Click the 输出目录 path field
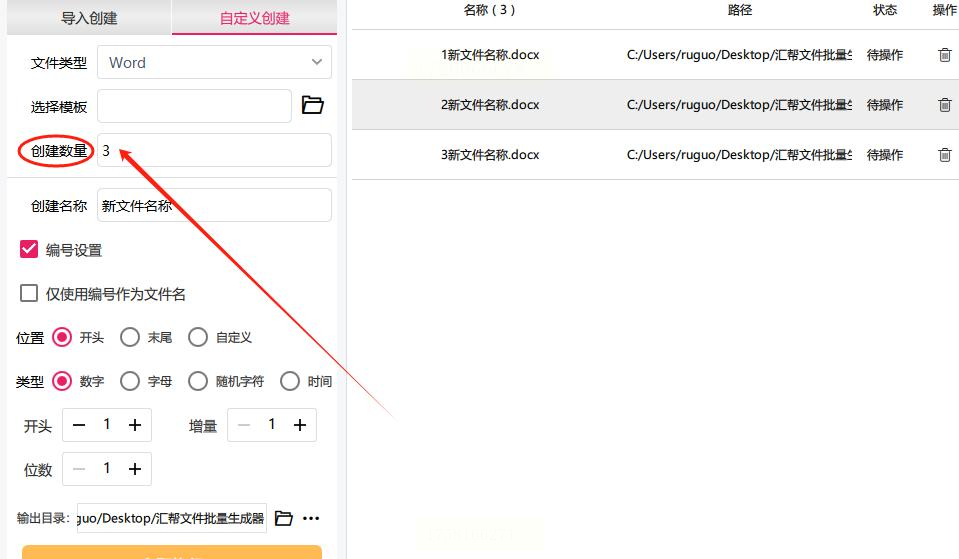Viewport: 959px width, 559px height. (x=172, y=518)
